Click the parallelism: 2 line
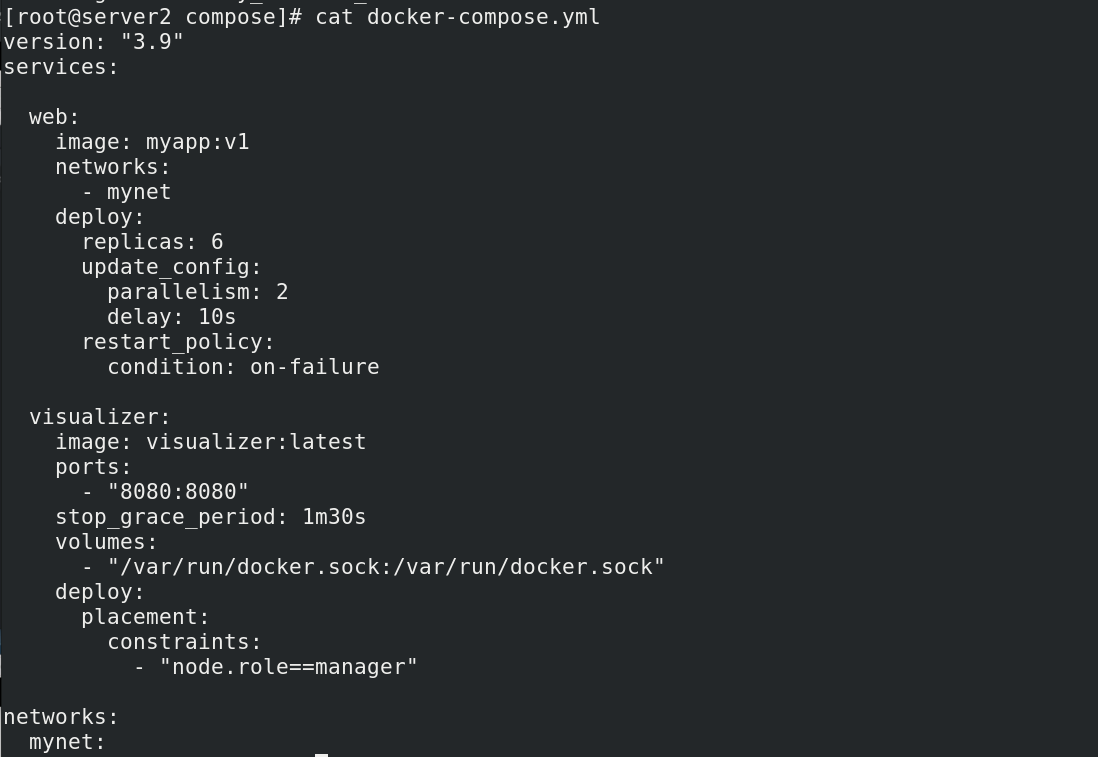This screenshot has height=757, width=1098. pyautogui.click(x=197, y=292)
